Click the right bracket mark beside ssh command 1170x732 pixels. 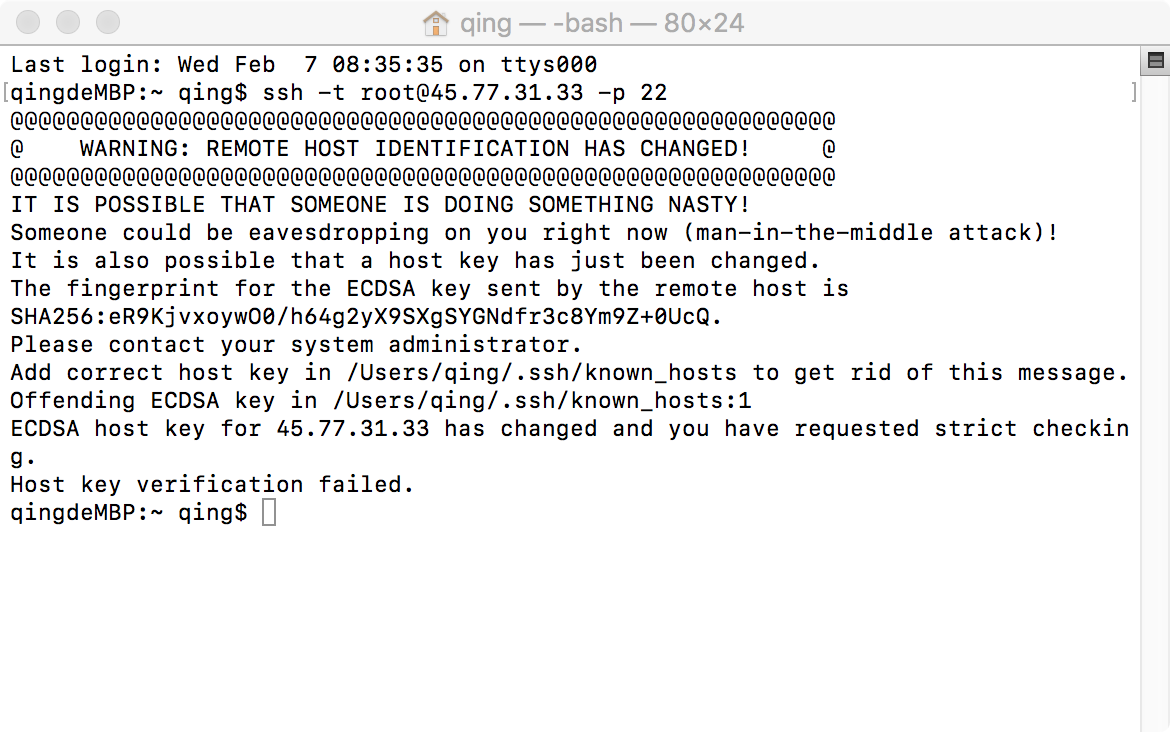point(1133,93)
